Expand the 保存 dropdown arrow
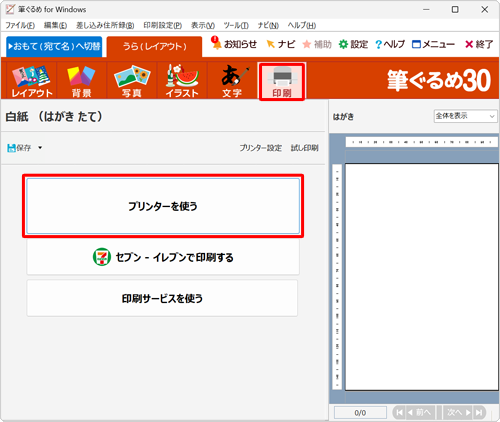 (40, 148)
